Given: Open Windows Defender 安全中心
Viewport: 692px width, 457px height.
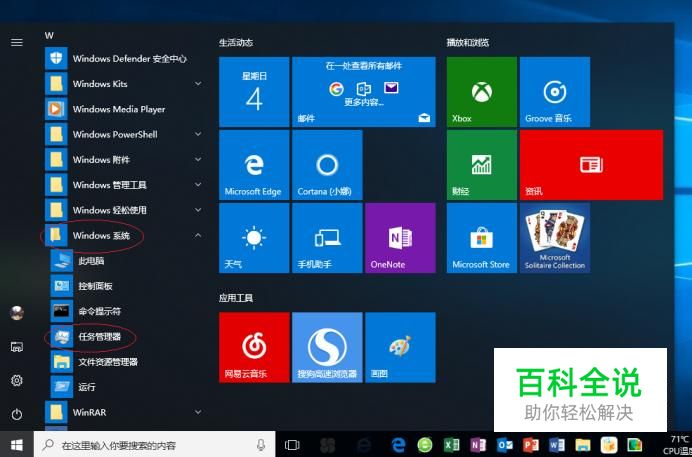Looking at the screenshot, I should point(124,59).
